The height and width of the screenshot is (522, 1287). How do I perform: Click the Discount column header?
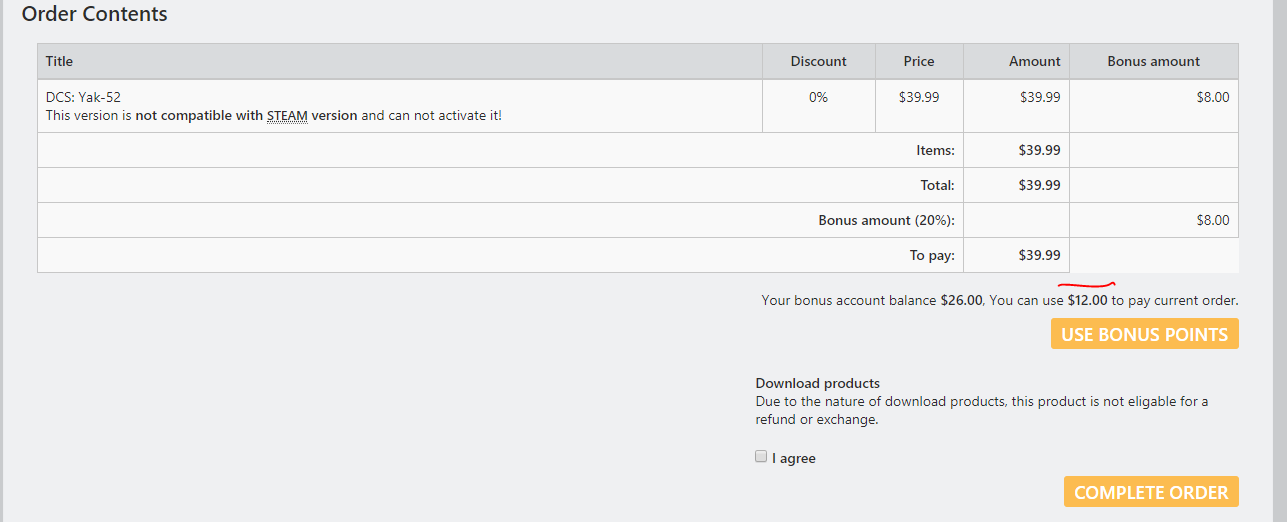pos(818,61)
